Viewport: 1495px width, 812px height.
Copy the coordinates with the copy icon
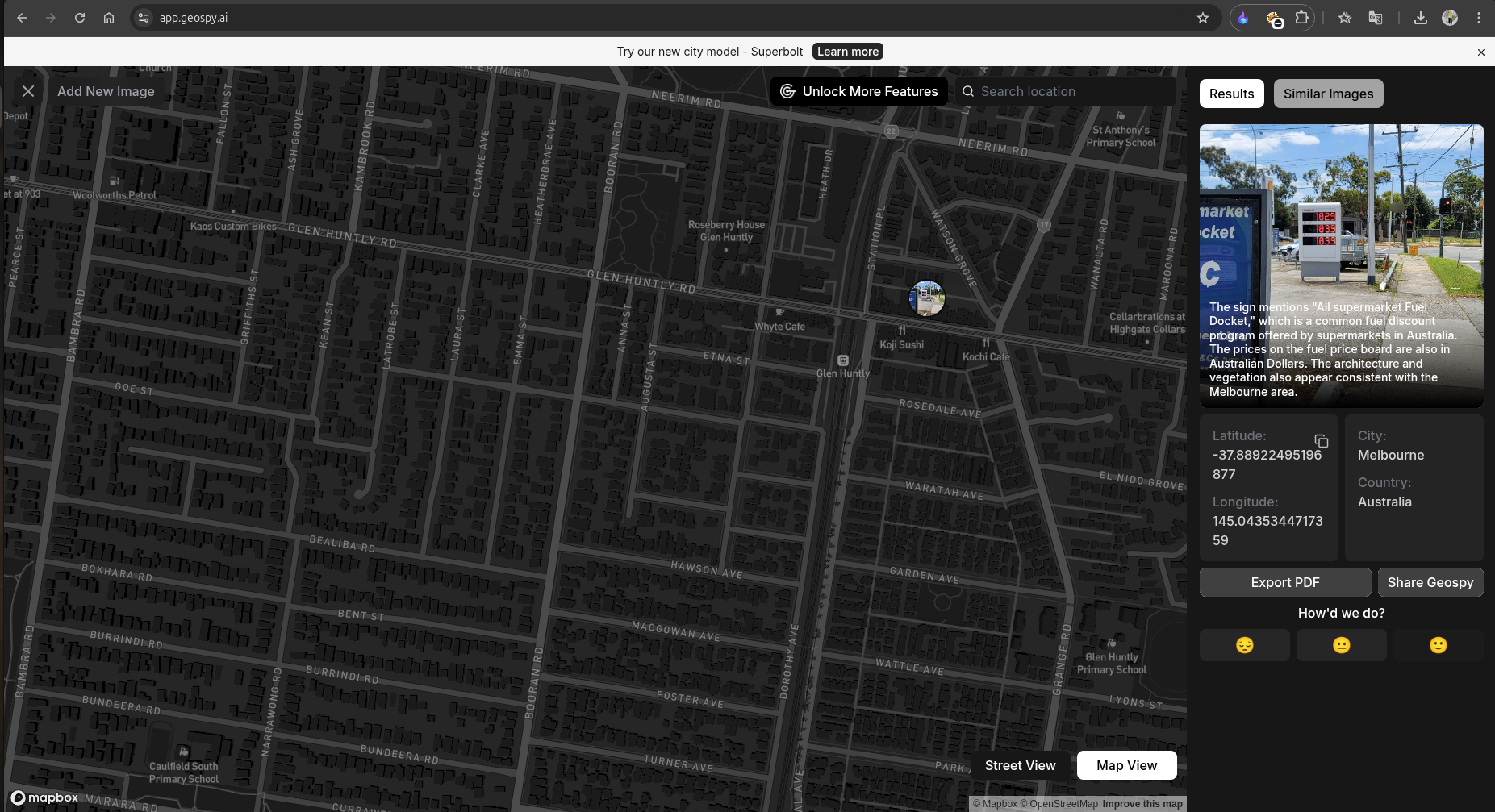pos(1322,441)
